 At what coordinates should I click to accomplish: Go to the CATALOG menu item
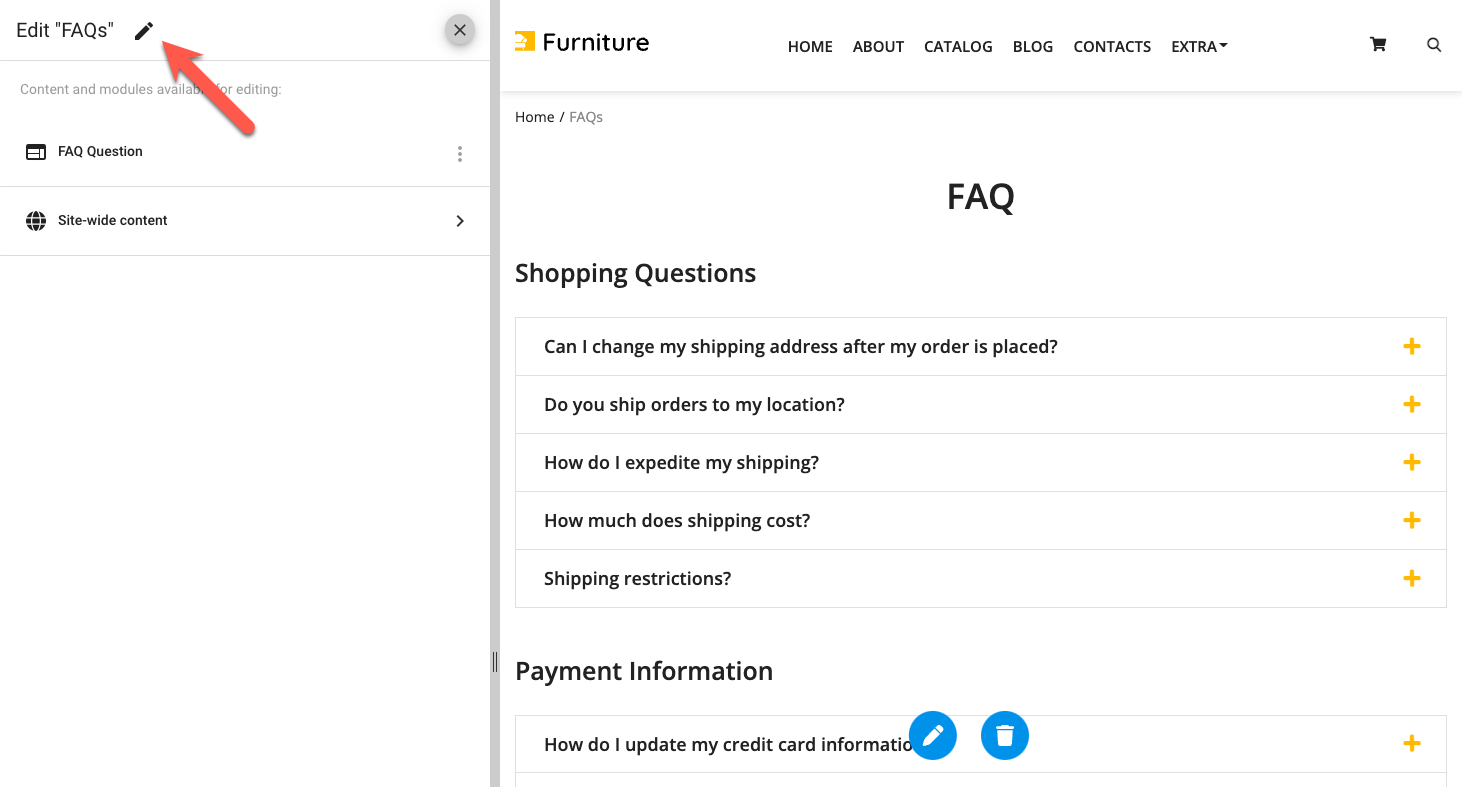pyautogui.click(x=958, y=47)
